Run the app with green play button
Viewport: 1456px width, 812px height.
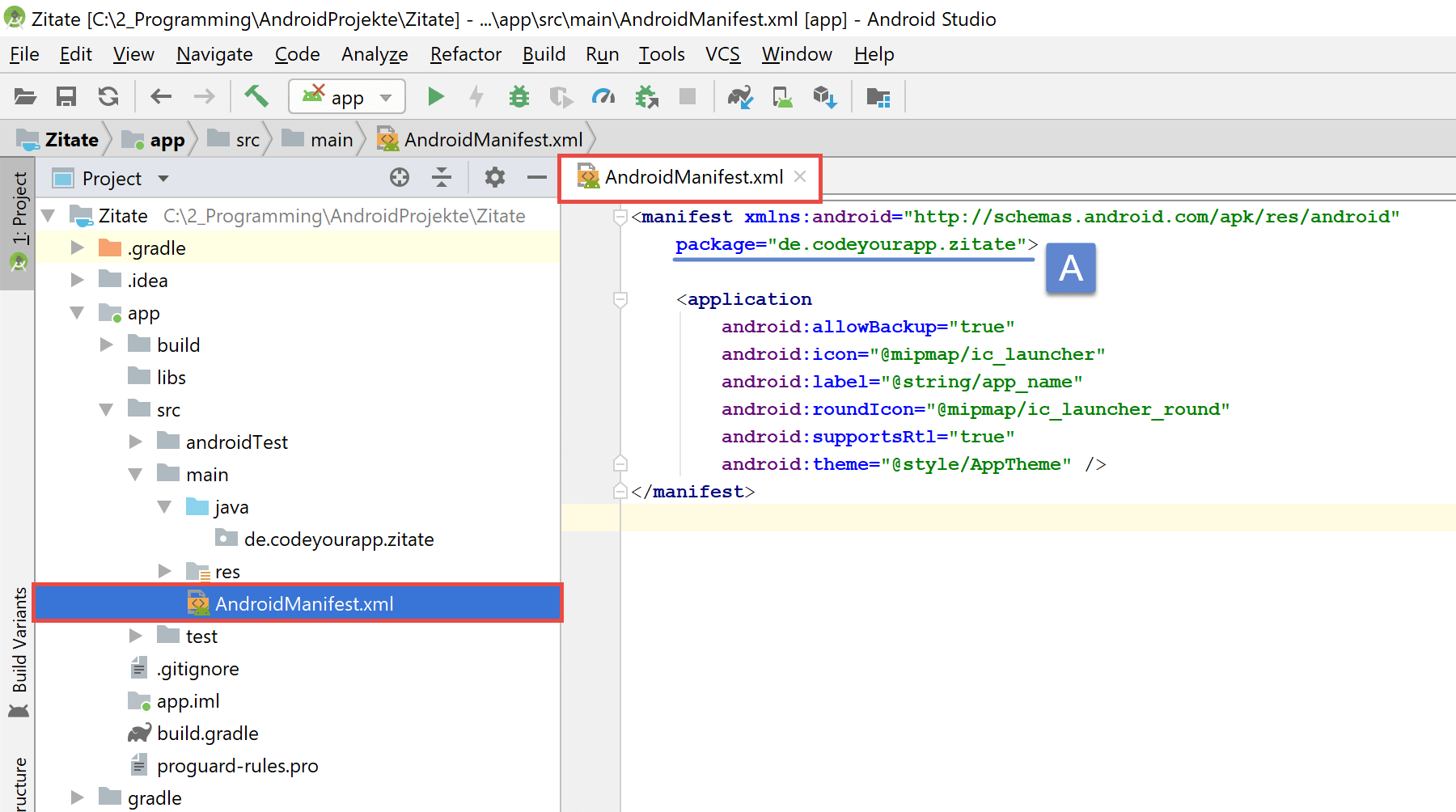pos(436,97)
